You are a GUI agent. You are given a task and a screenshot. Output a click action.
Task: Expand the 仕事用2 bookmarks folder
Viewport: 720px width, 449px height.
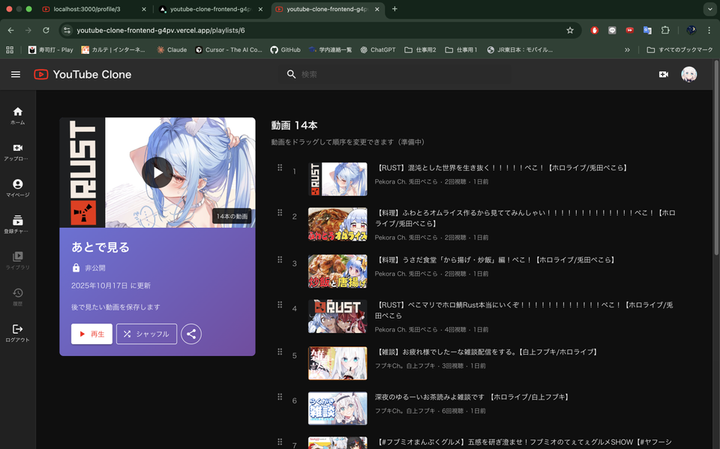pyautogui.click(x=420, y=50)
